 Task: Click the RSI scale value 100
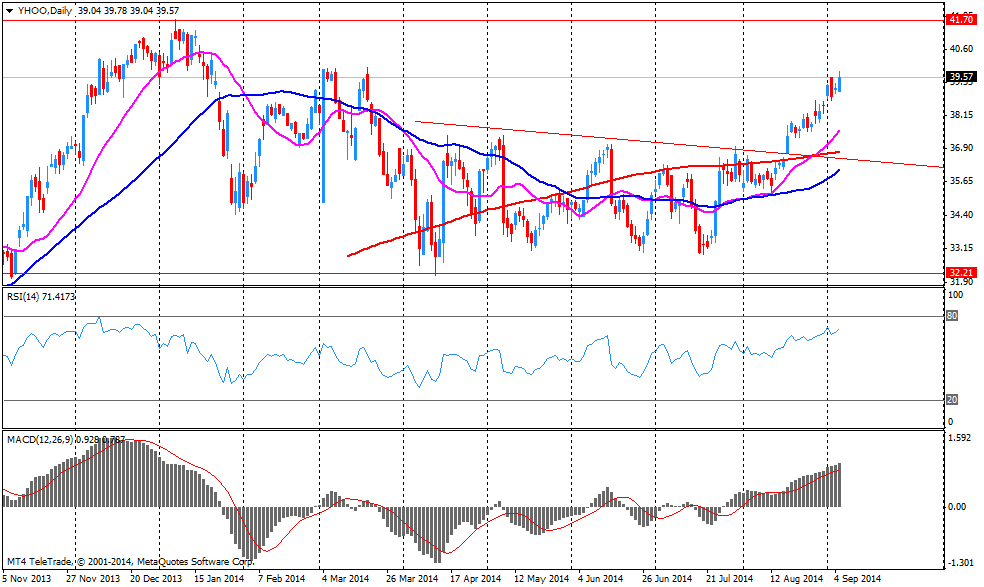click(x=955, y=295)
